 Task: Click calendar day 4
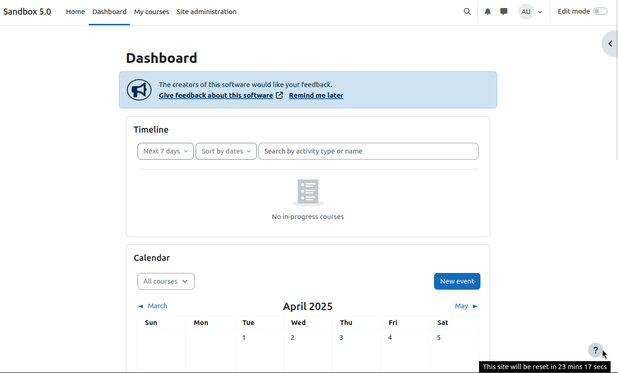pos(390,338)
